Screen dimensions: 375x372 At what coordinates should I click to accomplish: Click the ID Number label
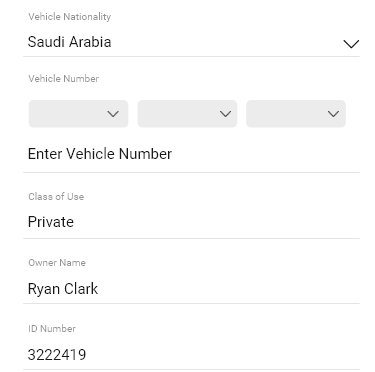[x=52, y=329]
